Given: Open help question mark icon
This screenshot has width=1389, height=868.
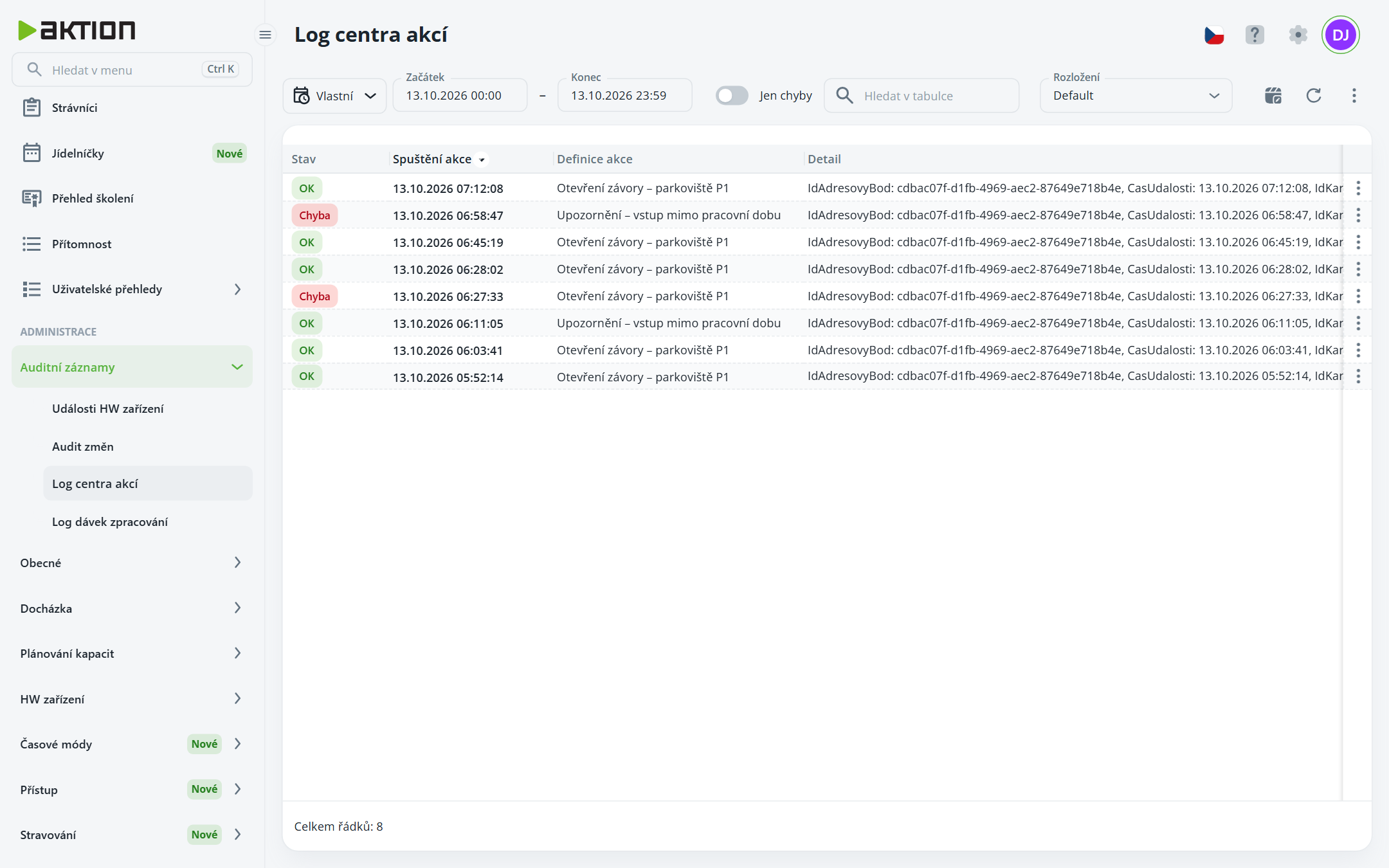Looking at the screenshot, I should [x=1255, y=35].
